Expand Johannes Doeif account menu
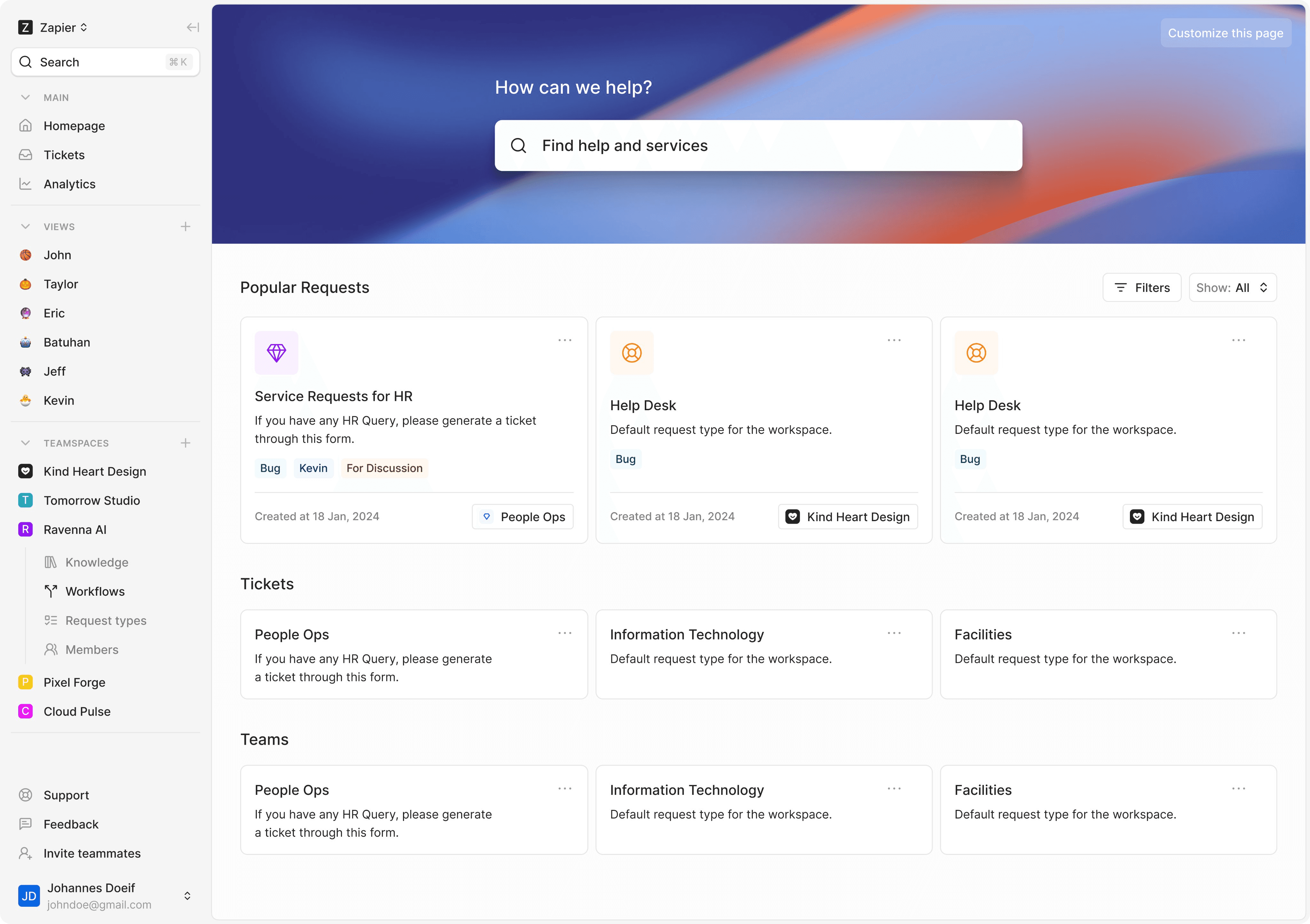 click(187, 896)
